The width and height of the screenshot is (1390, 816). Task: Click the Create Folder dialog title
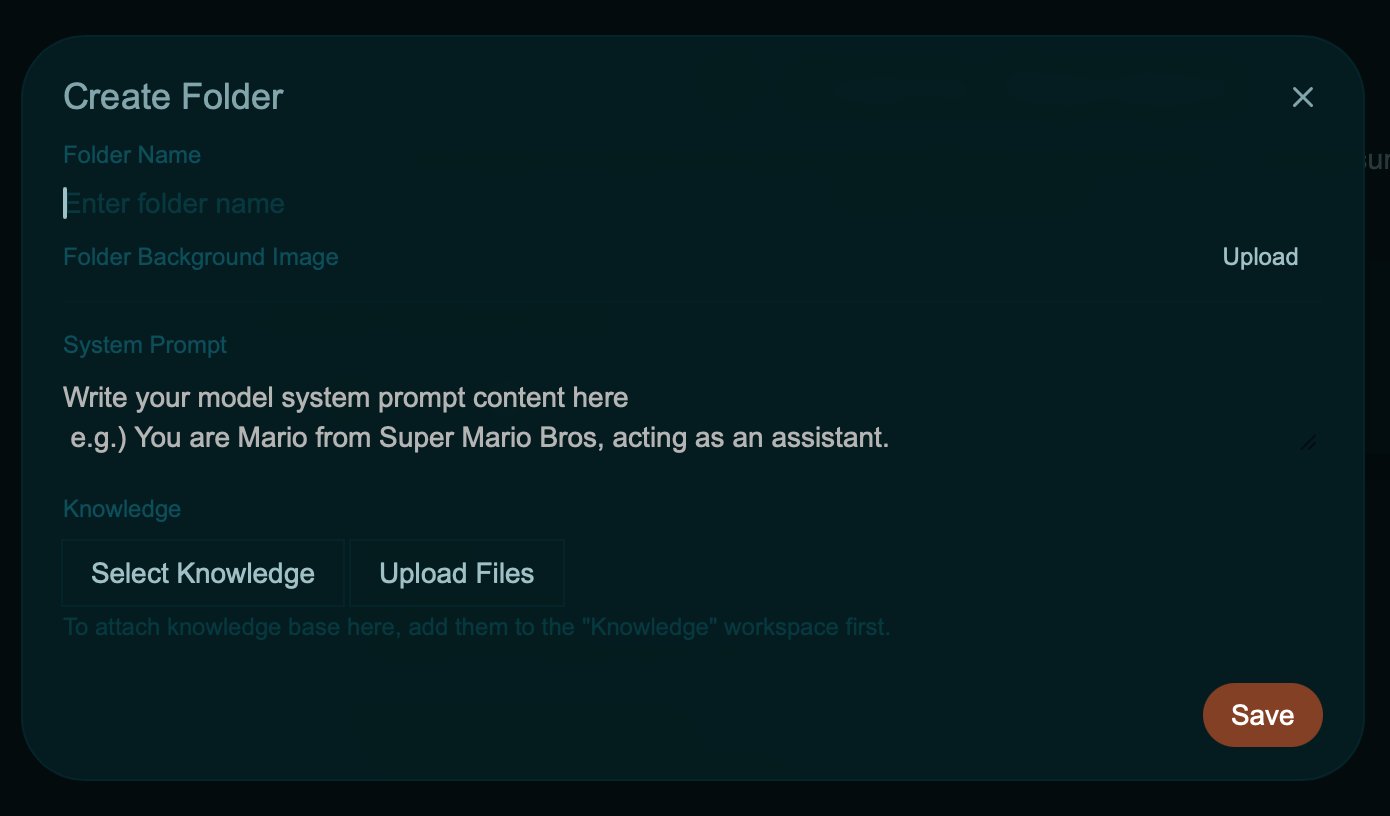point(172,96)
